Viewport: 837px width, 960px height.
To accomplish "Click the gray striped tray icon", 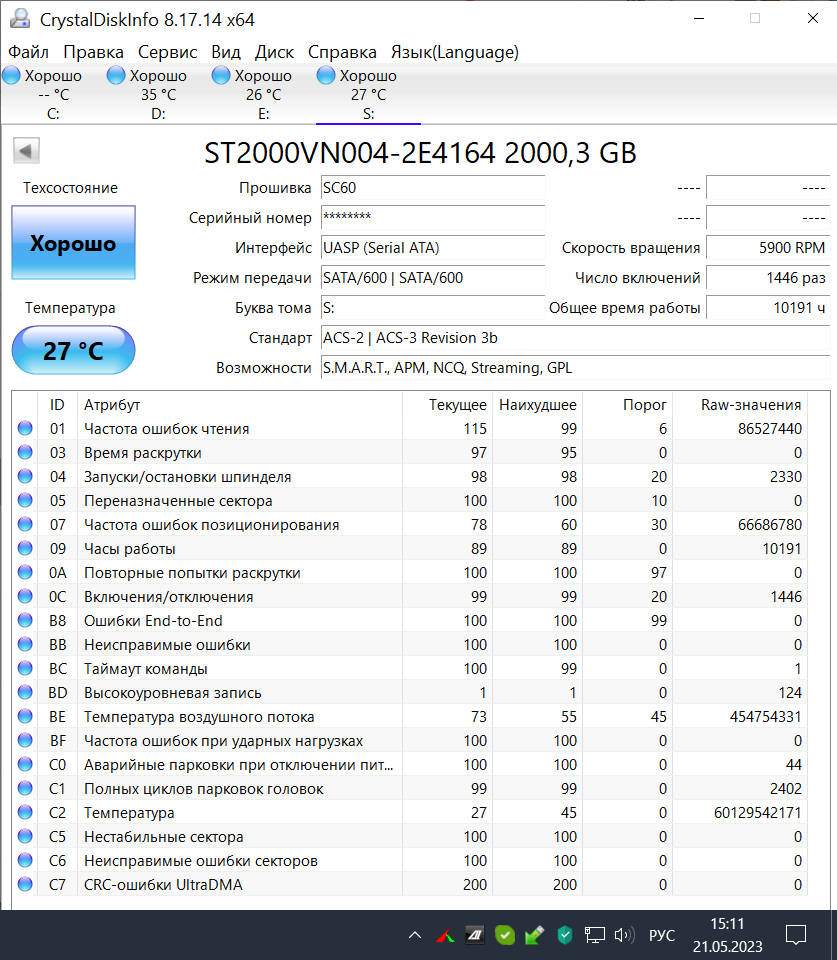I will [x=475, y=935].
